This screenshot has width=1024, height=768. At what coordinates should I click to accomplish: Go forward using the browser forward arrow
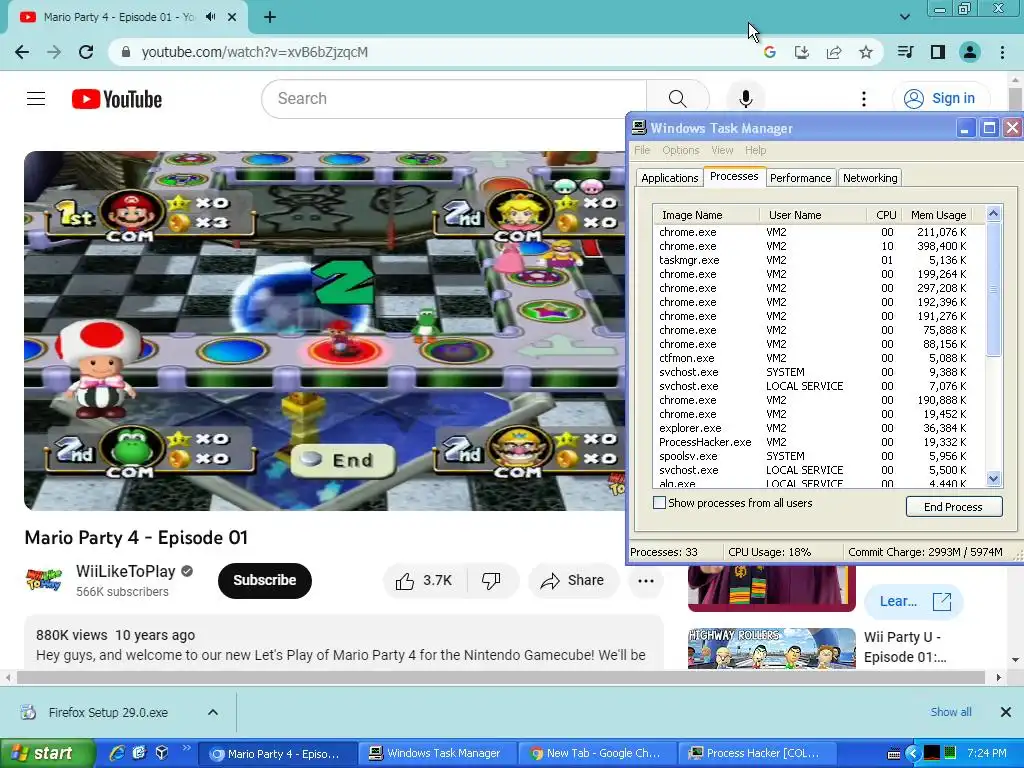click(x=54, y=52)
